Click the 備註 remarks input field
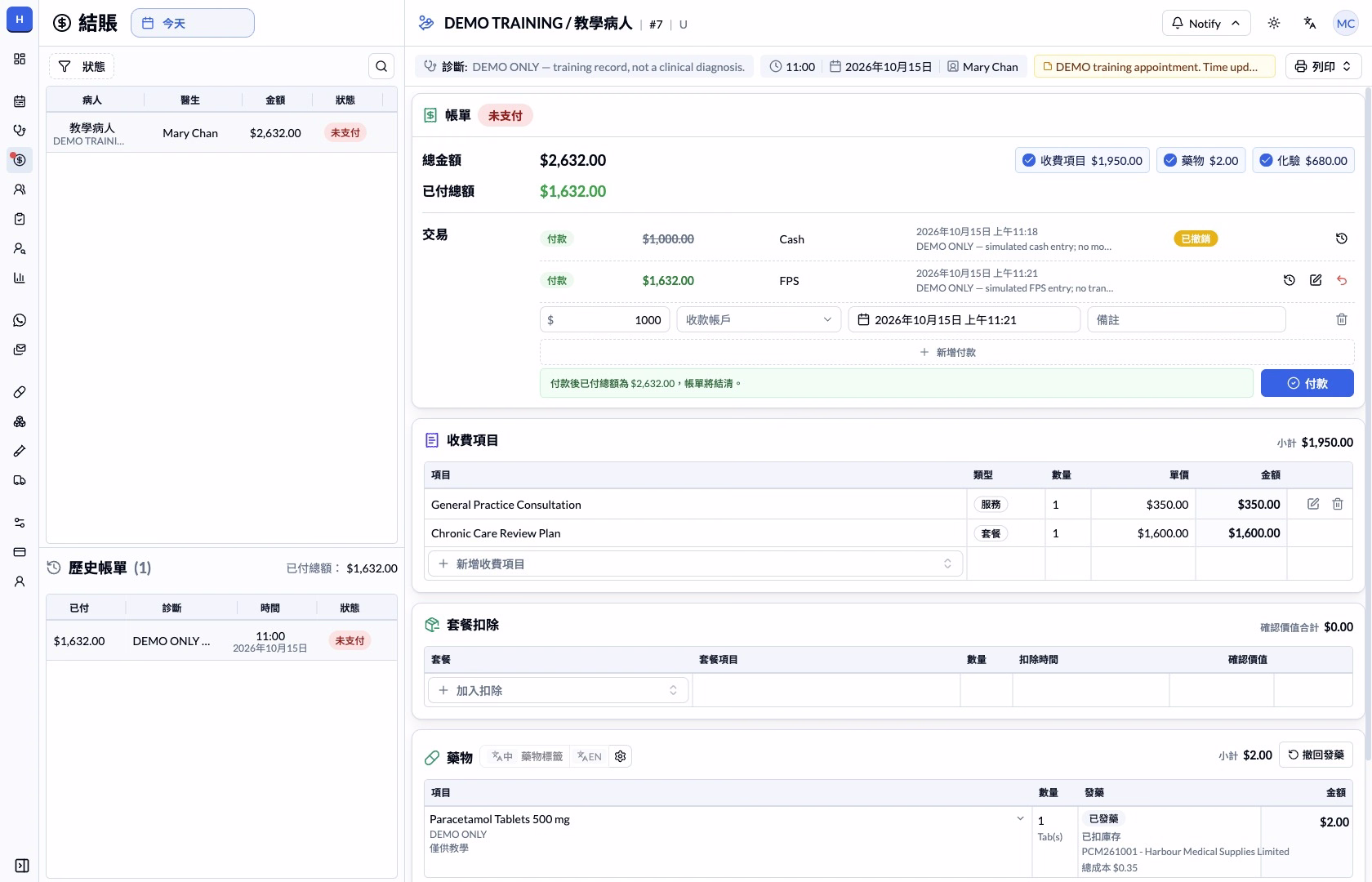The height and width of the screenshot is (882, 1372). 1186,319
